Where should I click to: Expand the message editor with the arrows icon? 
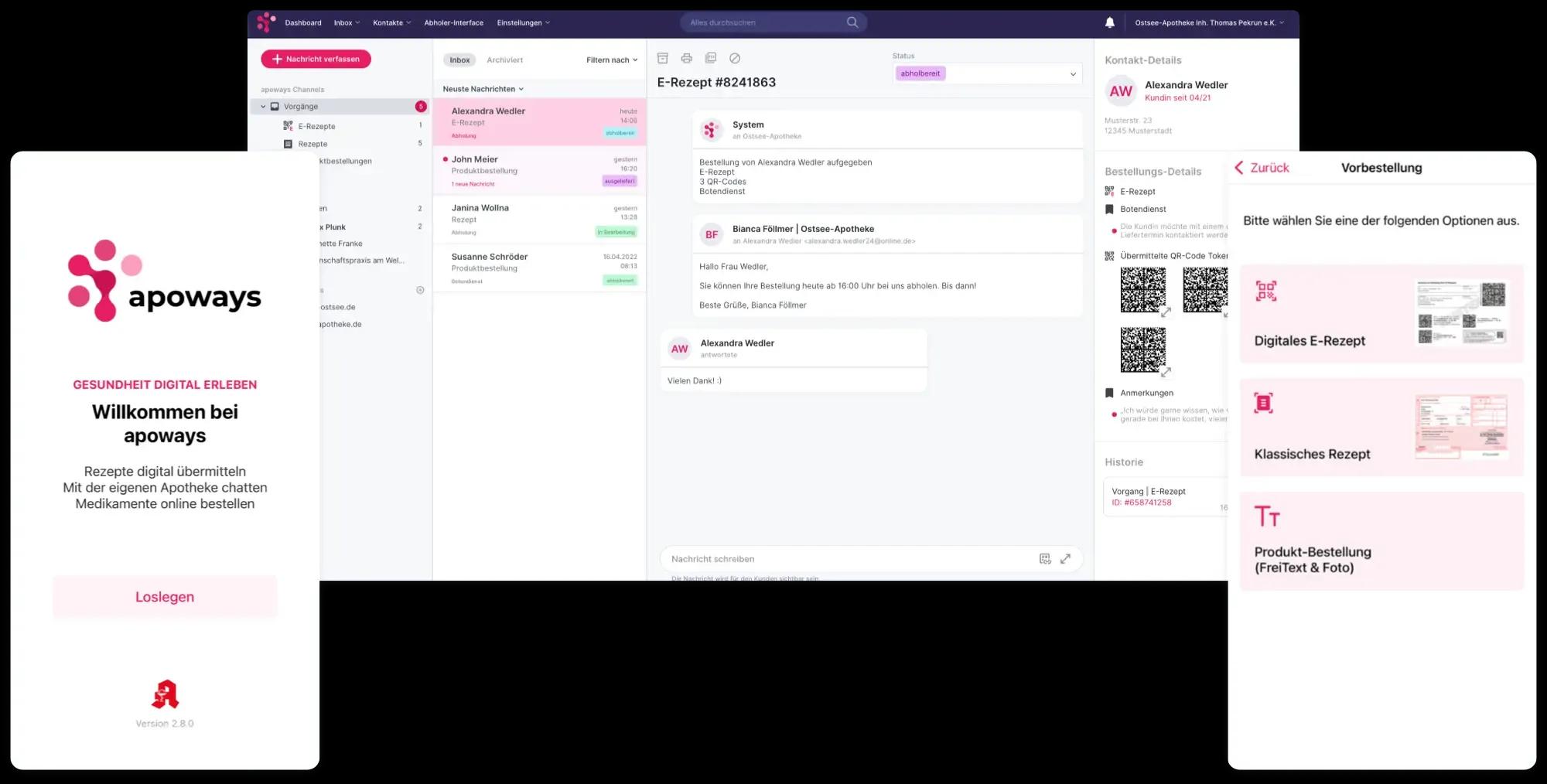[x=1065, y=558]
